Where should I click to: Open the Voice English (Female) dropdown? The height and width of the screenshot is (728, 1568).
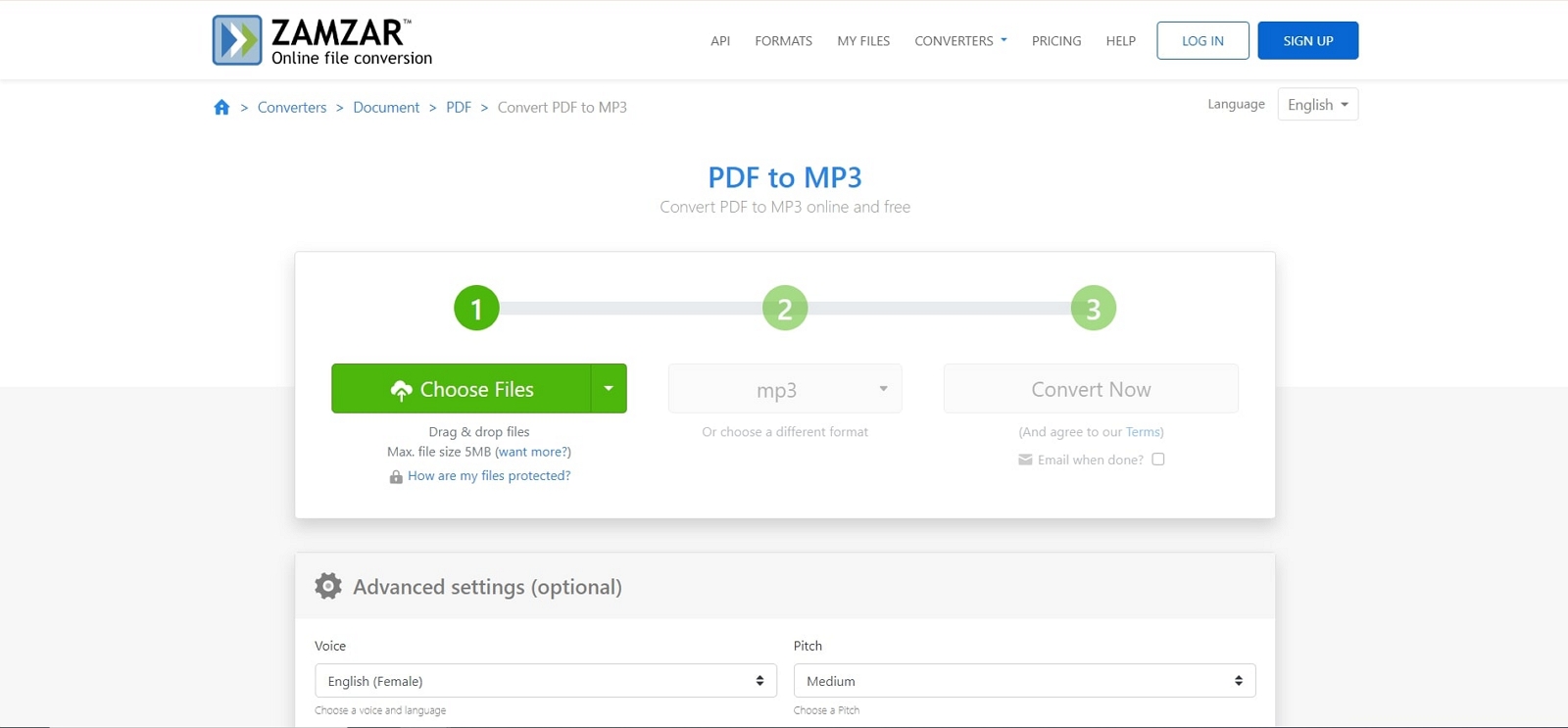pyautogui.click(x=546, y=681)
